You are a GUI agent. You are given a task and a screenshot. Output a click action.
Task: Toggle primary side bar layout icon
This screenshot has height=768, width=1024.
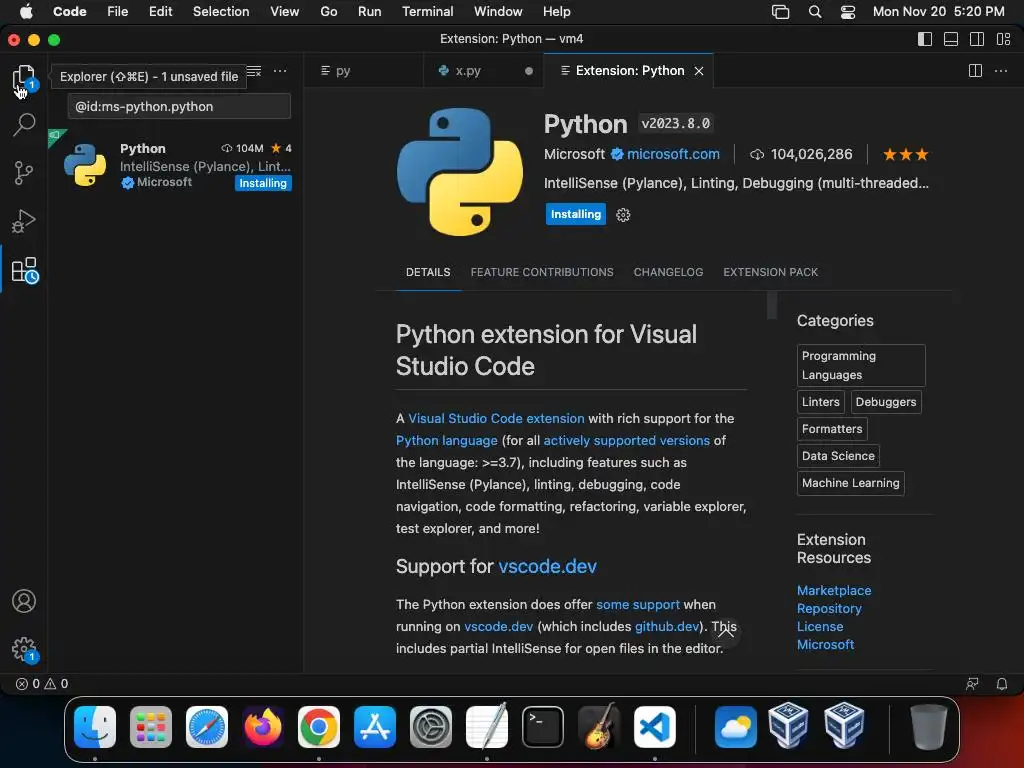click(x=925, y=39)
